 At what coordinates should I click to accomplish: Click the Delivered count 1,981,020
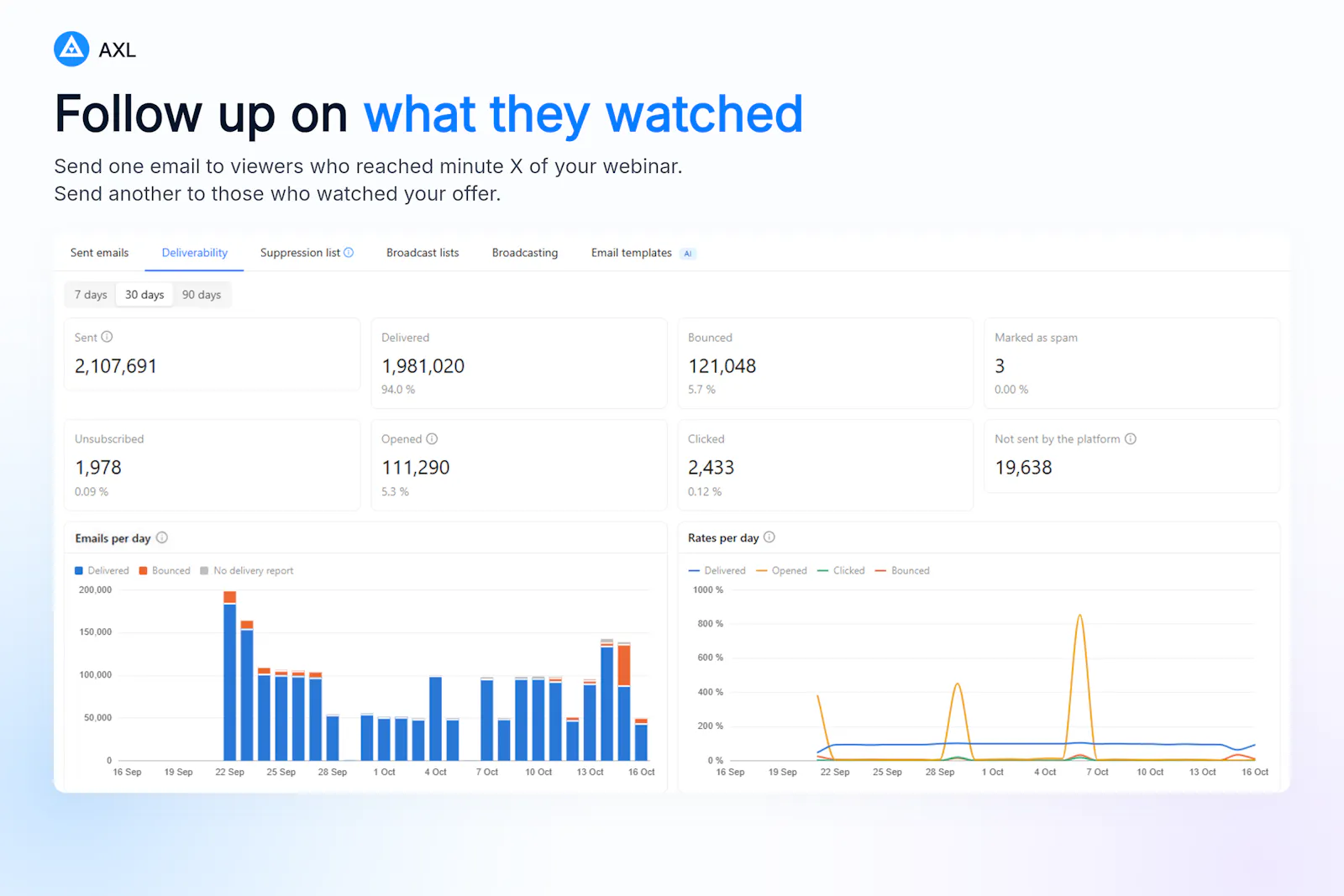pyautogui.click(x=423, y=366)
